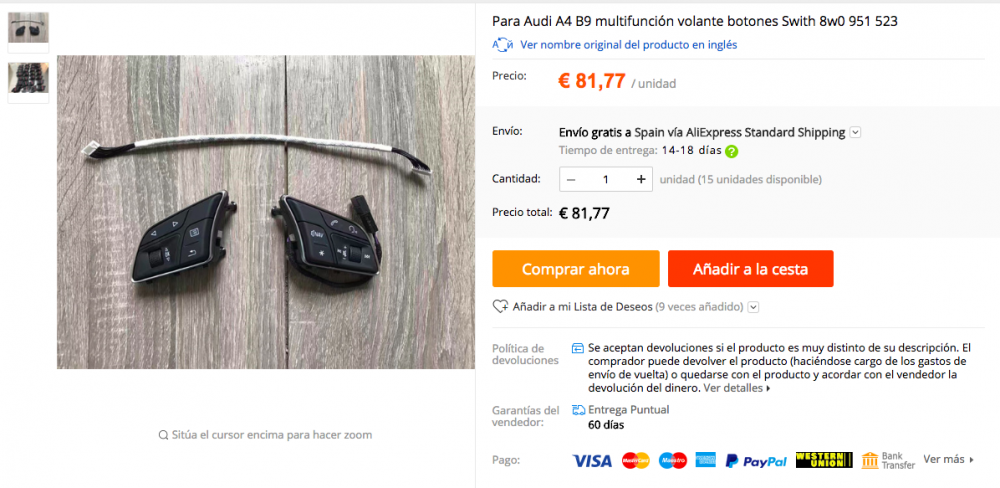Click the wishlist heart icon
The image size is (1000, 488).
(500, 307)
